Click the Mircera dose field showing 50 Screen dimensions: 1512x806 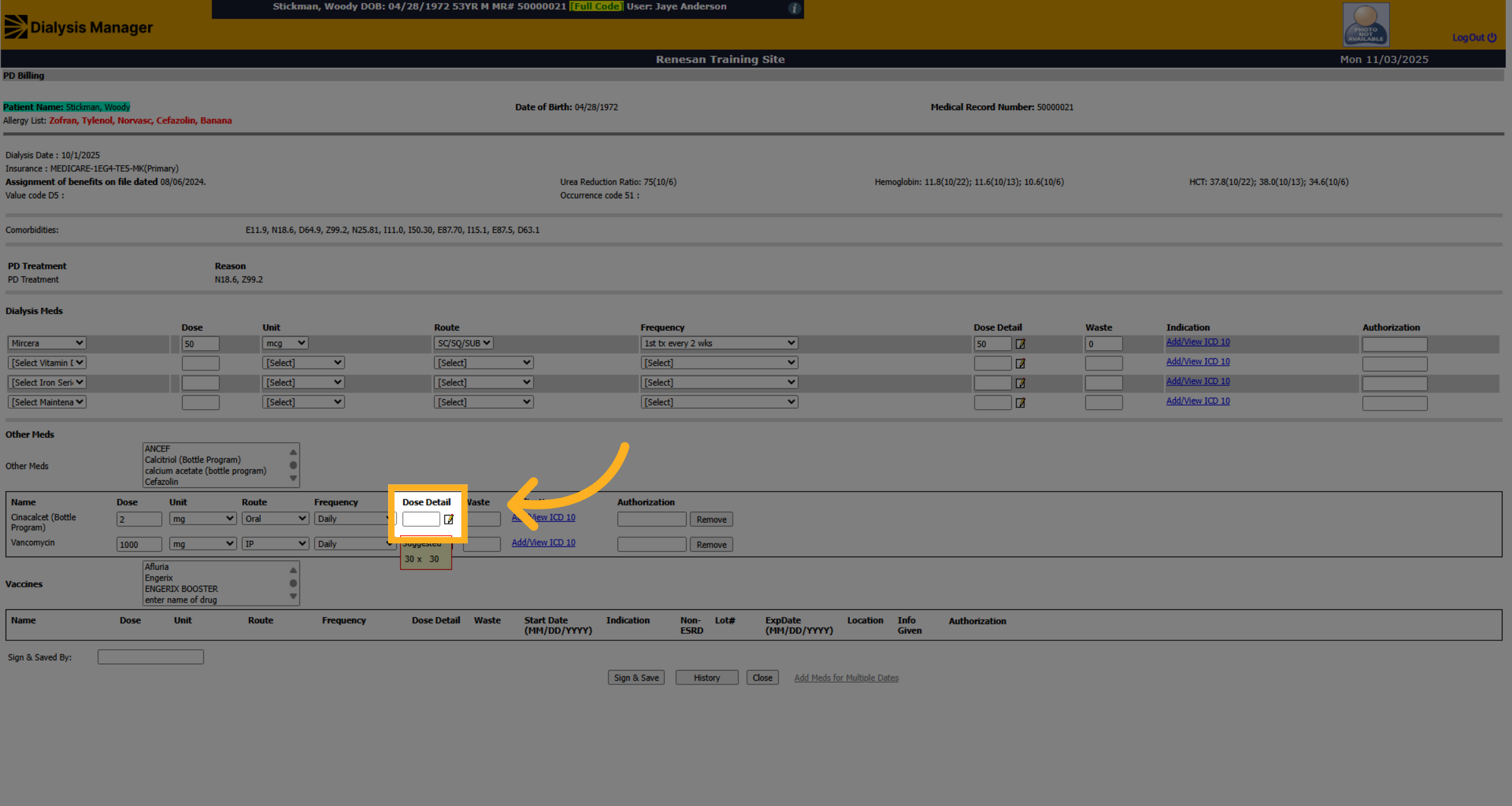(200, 344)
